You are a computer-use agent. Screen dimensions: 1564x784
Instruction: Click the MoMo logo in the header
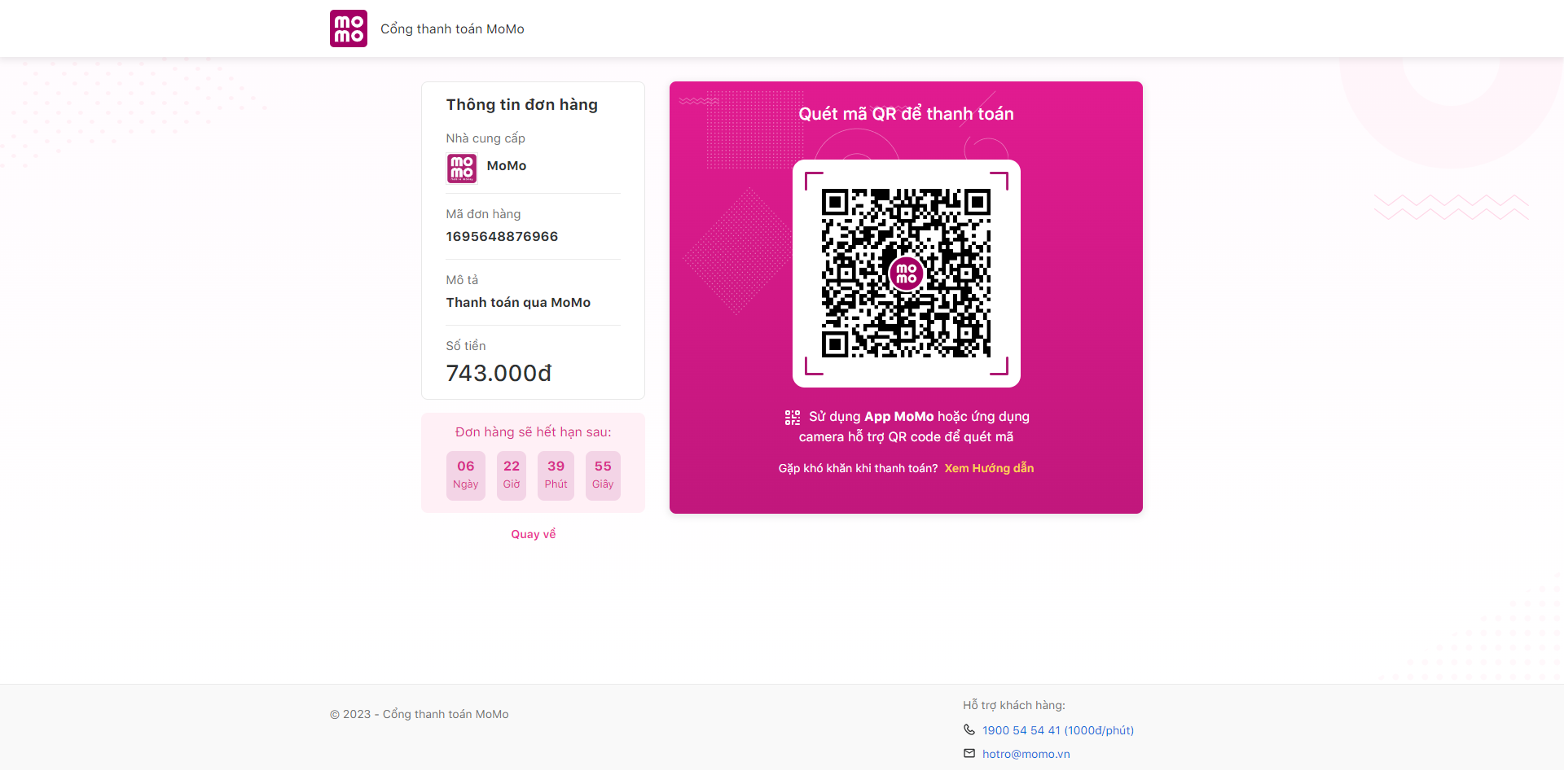[x=349, y=28]
